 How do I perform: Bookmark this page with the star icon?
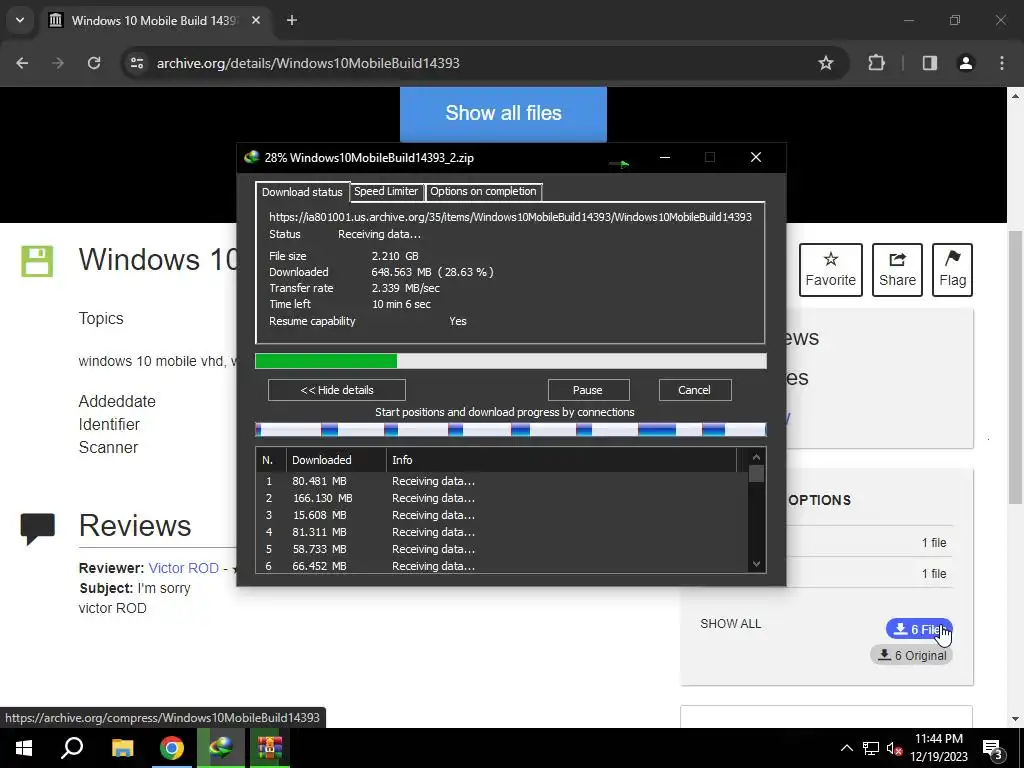[825, 63]
